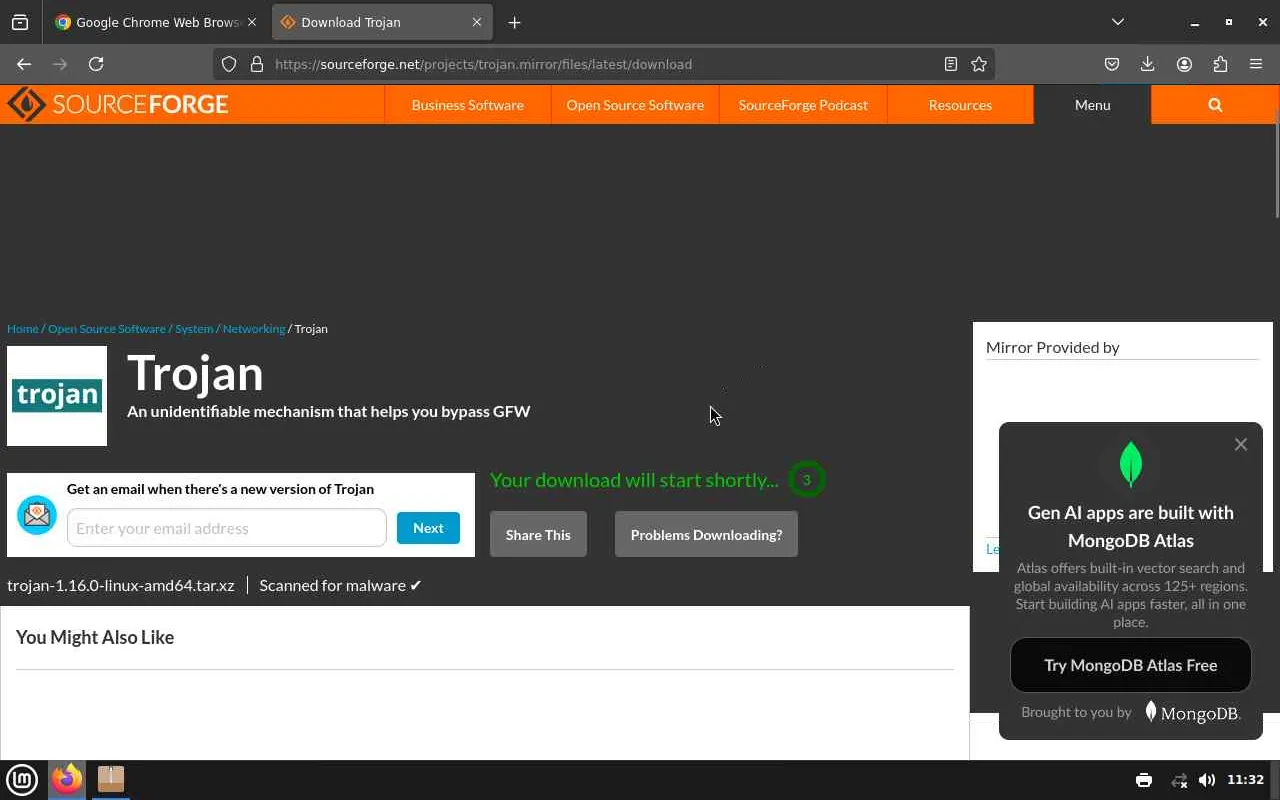This screenshot has height=800, width=1280.
Task: Close the Download Trojan tab
Action: pyautogui.click(x=477, y=22)
